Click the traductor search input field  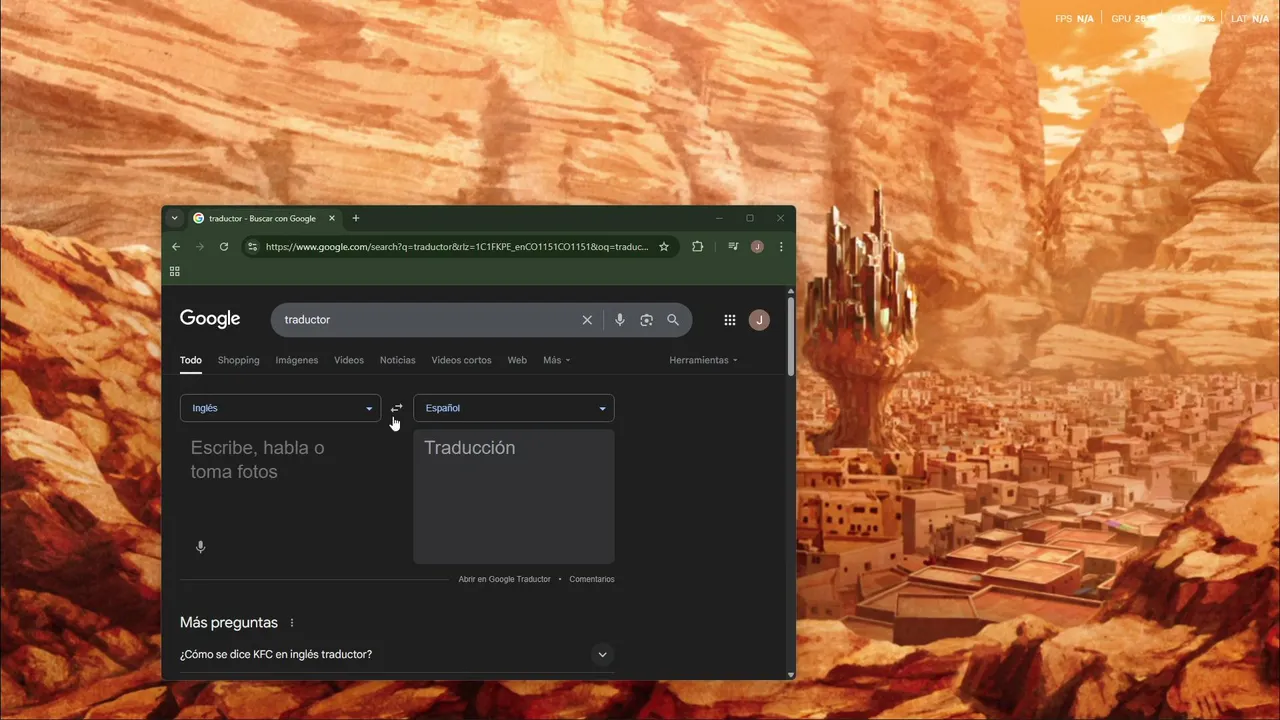click(x=428, y=320)
